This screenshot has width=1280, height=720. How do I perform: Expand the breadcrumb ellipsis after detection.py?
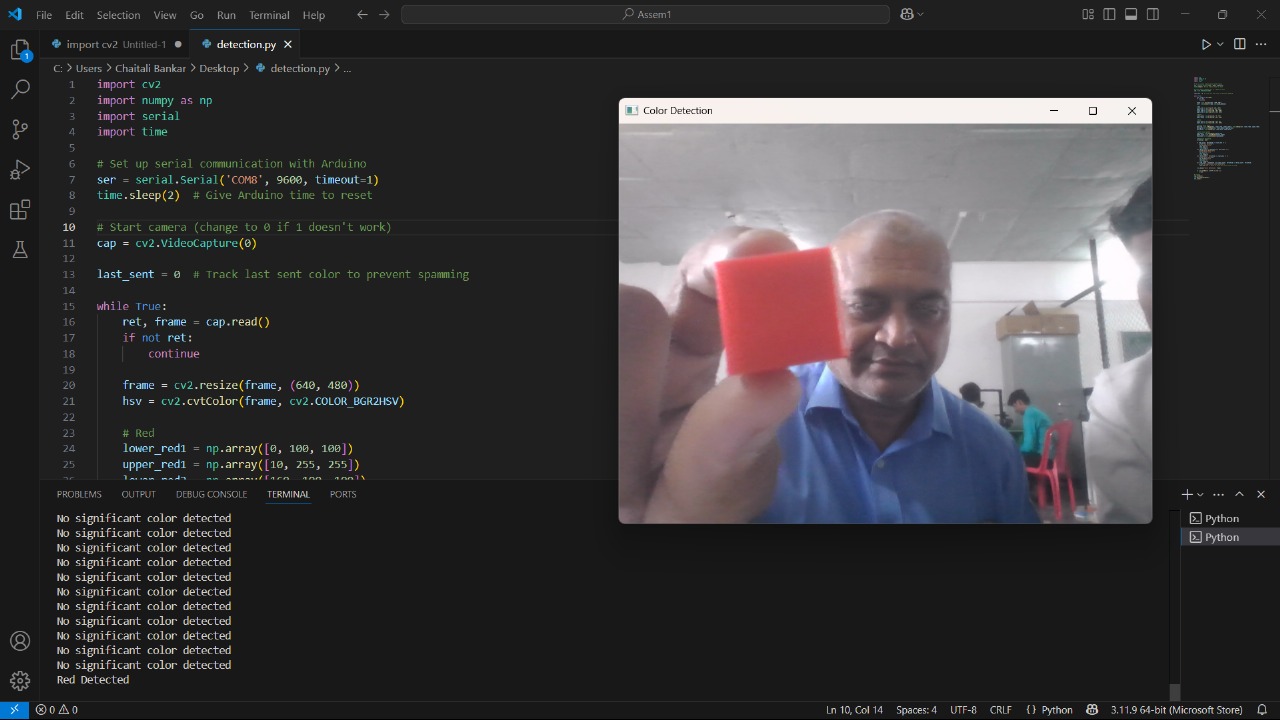click(x=347, y=68)
